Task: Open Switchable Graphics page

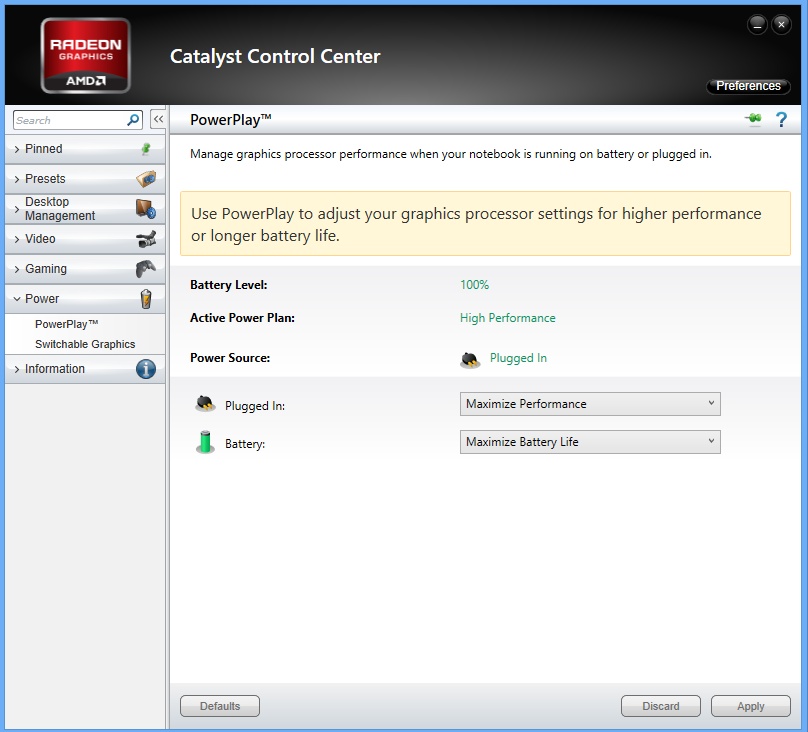Action: pyautogui.click(x=85, y=344)
